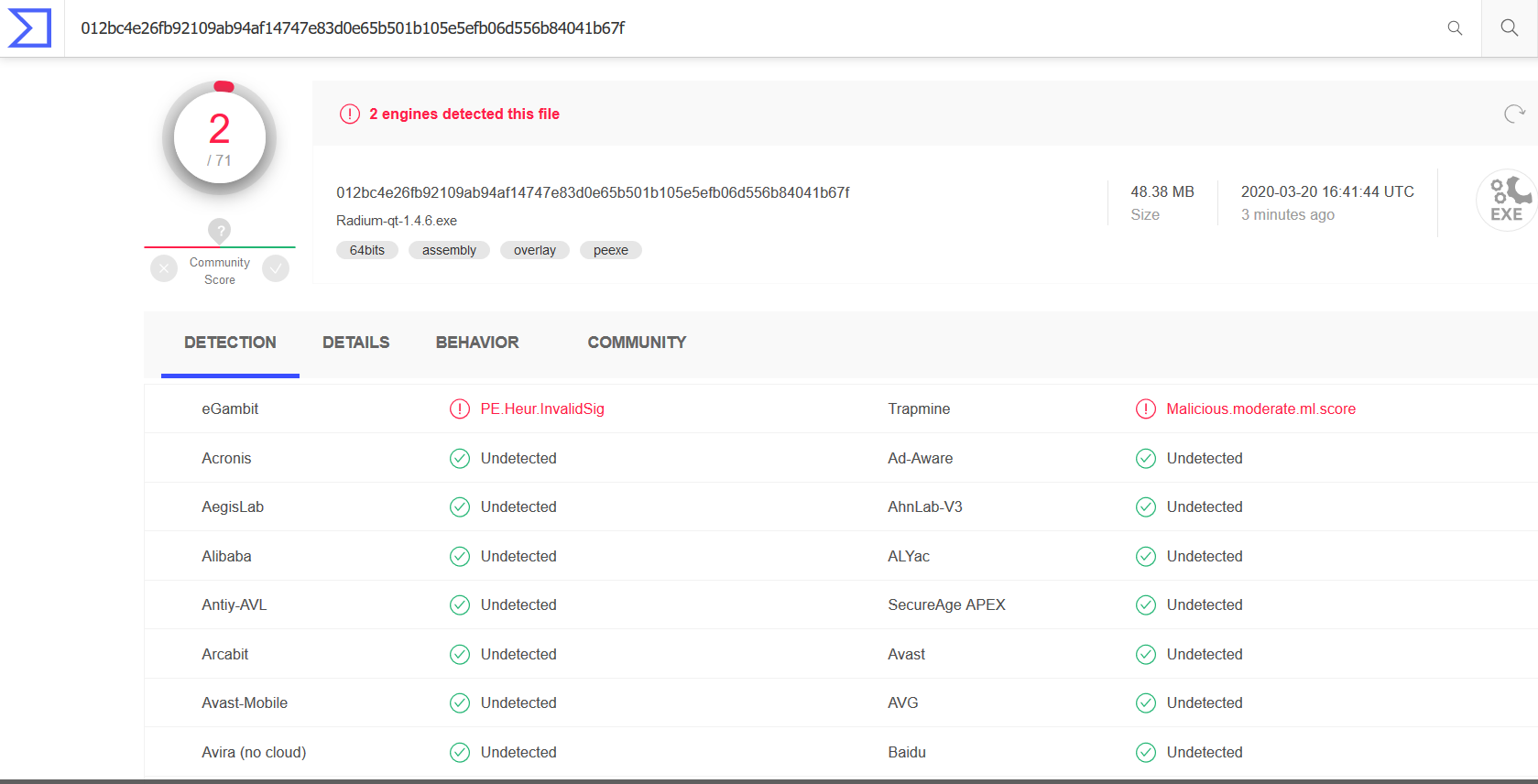Screen dimensions: 1538x784
Task: Click the 48.38 MB size value
Action: click(1162, 192)
